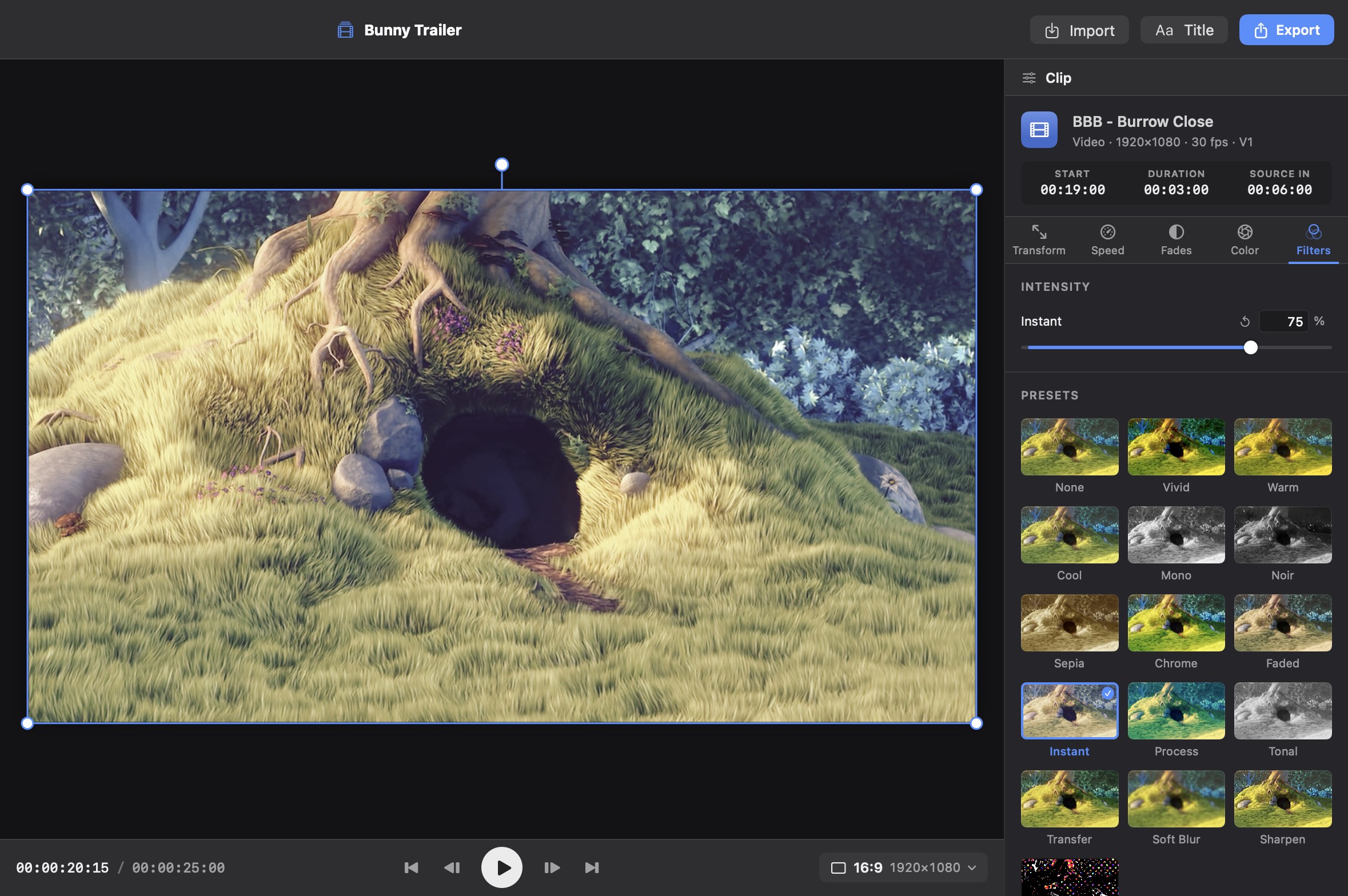This screenshot has height=896, width=1348.
Task: Click the selected Instant filter preset thumbnail
Action: pyautogui.click(x=1070, y=711)
